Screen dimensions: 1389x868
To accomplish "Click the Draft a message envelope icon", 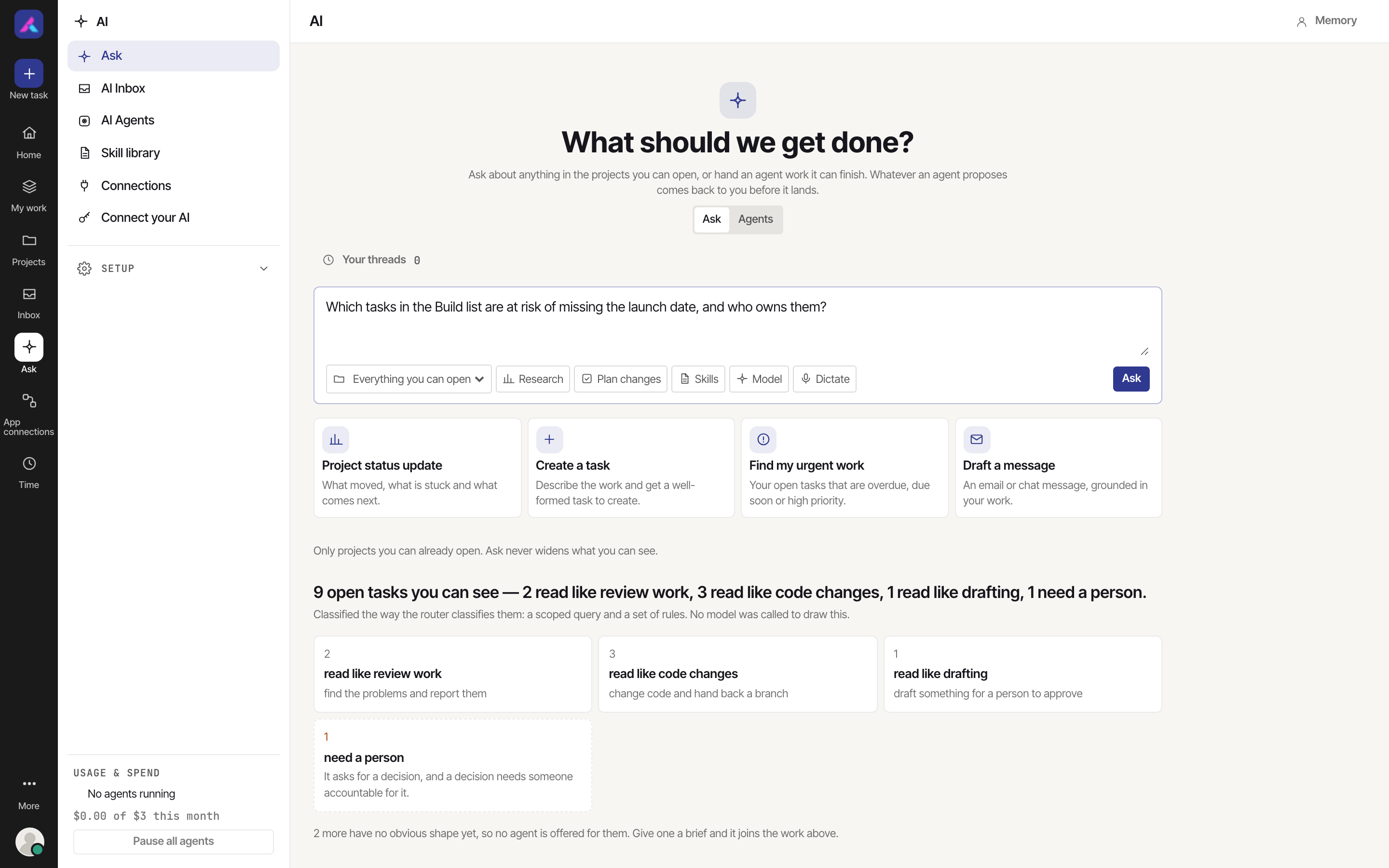I will tap(976, 440).
